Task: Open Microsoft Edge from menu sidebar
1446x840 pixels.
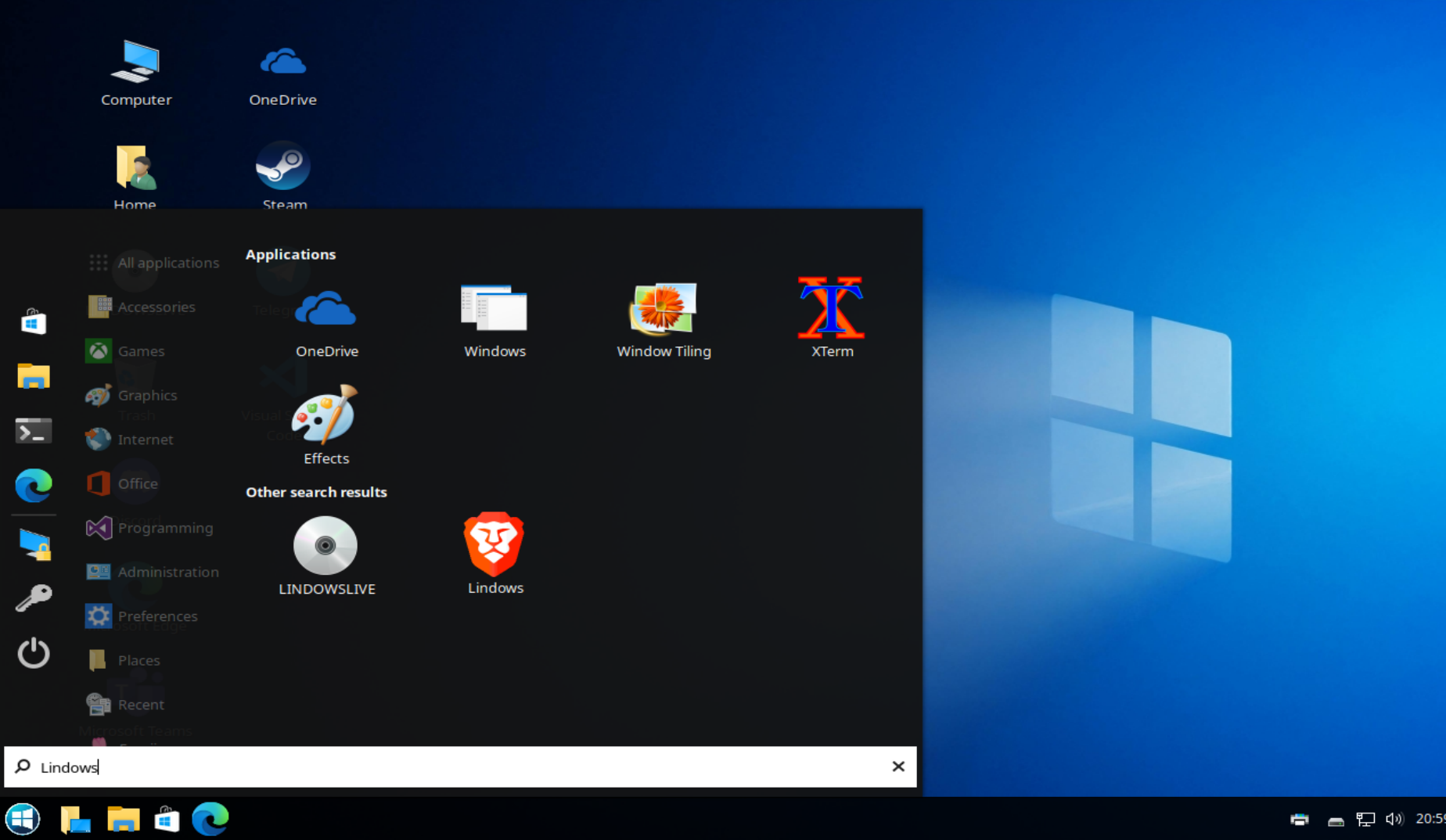Action: 34,486
